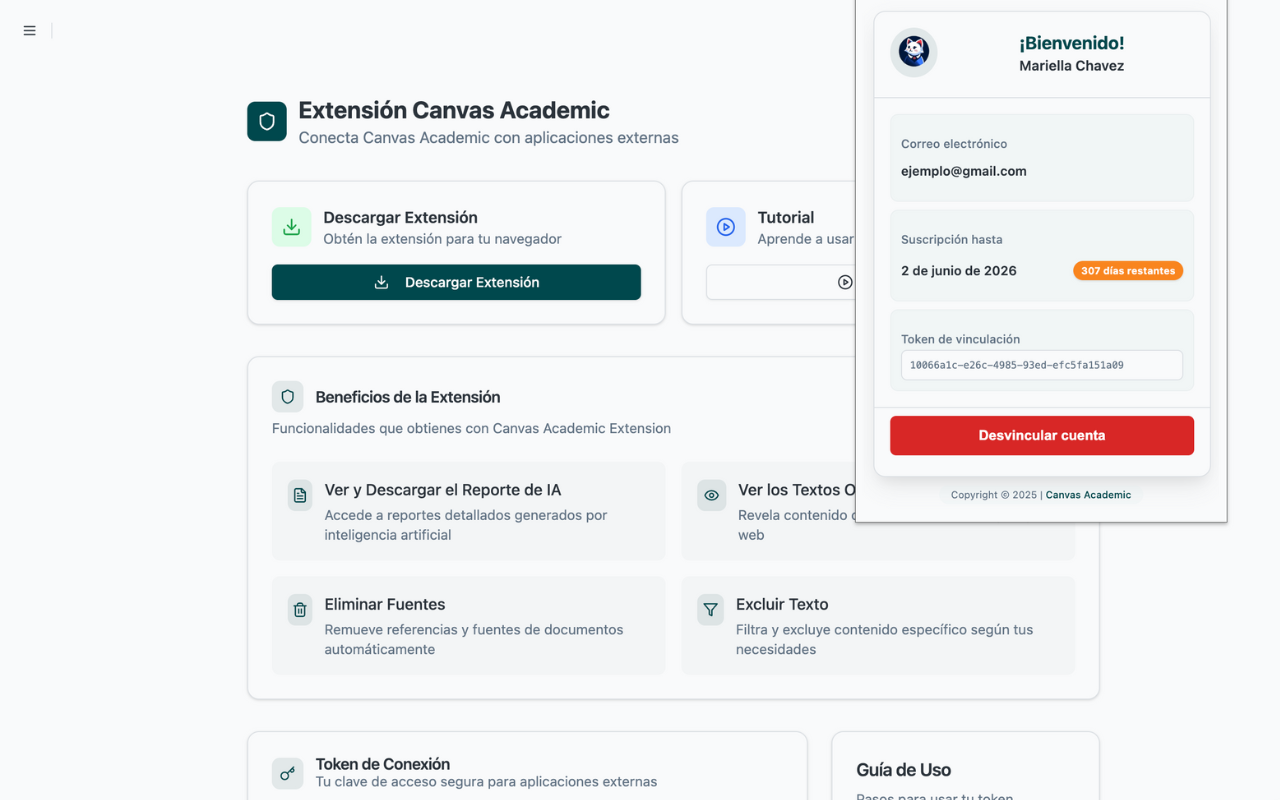This screenshot has height=800, width=1280.
Task: Click the document icon for Reporte de IA
Action: 299,495
